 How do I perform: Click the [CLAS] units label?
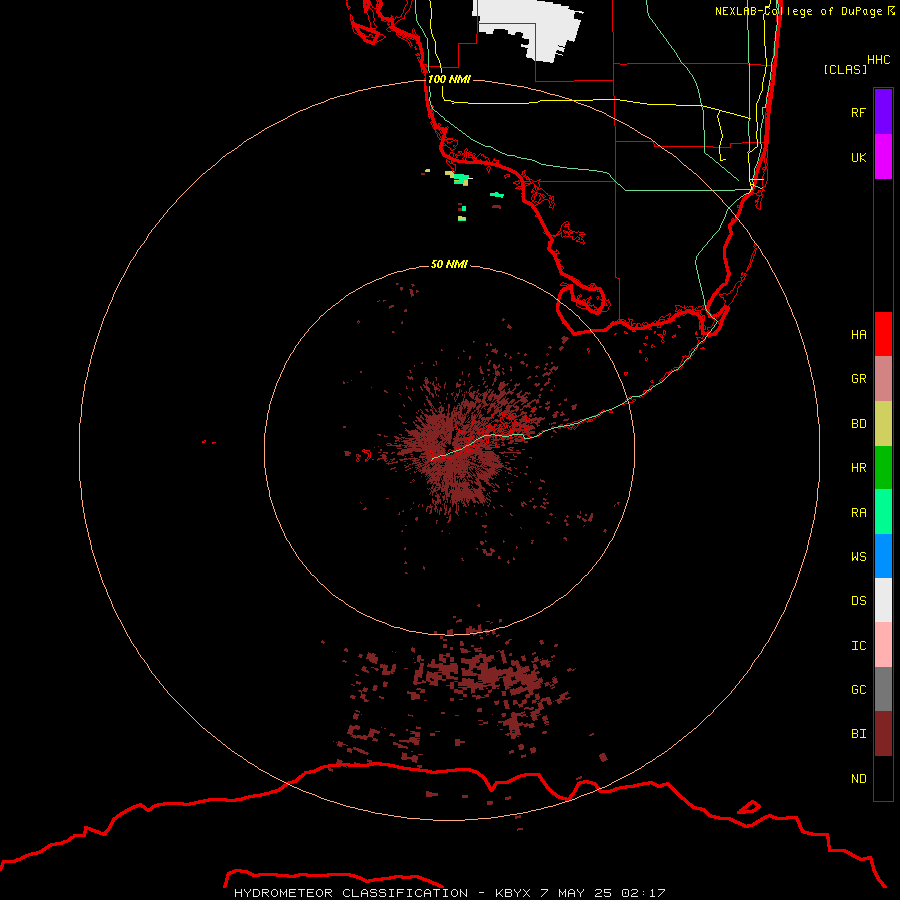click(845, 69)
